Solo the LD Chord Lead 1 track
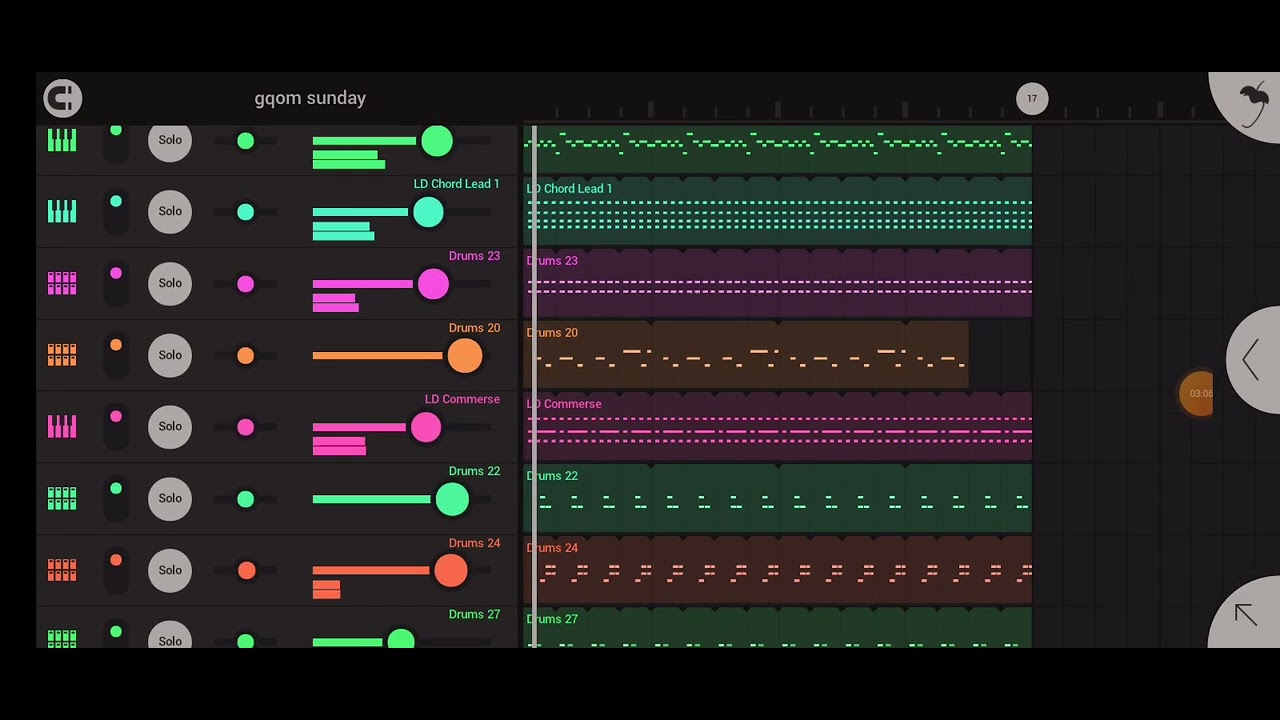The height and width of the screenshot is (720, 1280). (x=170, y=211)
